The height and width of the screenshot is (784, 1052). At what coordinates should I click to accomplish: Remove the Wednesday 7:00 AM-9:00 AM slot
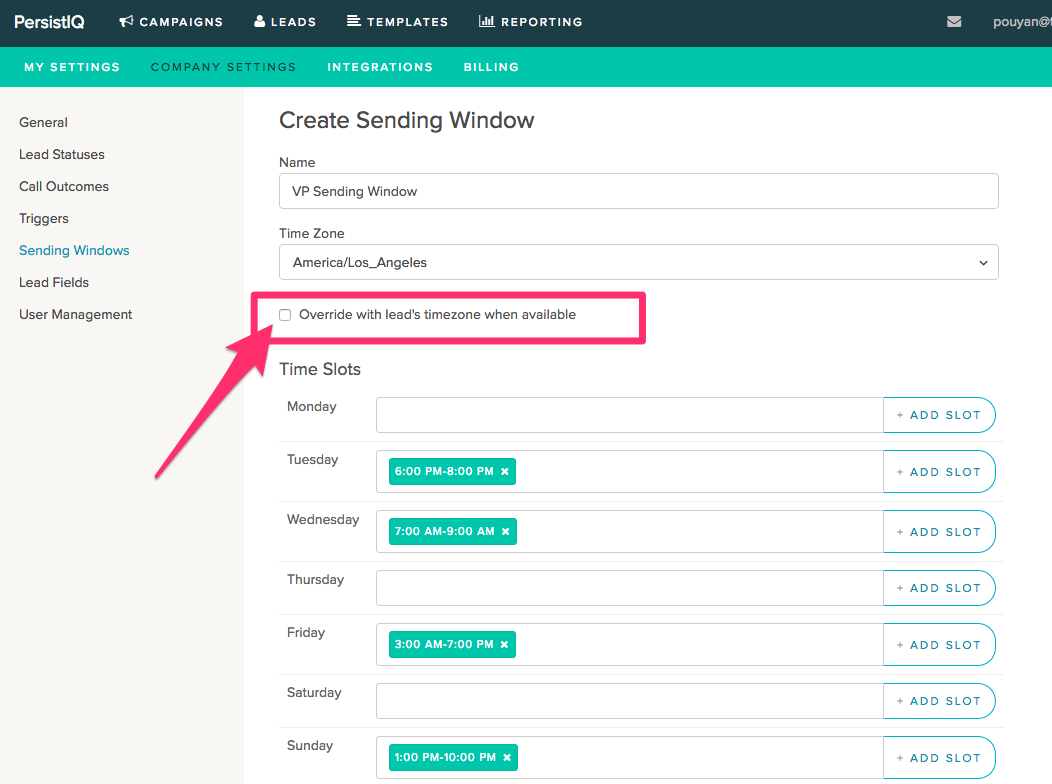coord(506,532)
